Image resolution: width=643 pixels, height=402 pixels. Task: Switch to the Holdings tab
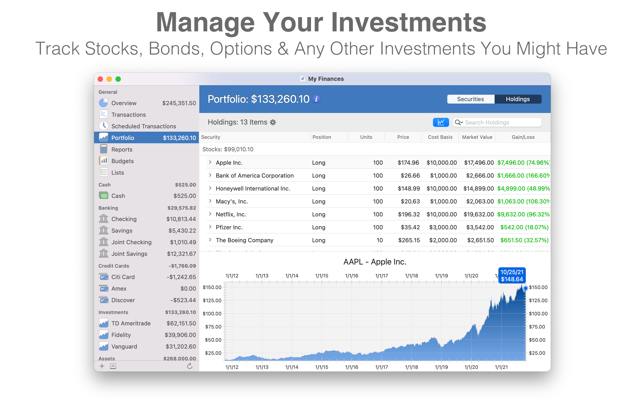click(x=518, y=99)
